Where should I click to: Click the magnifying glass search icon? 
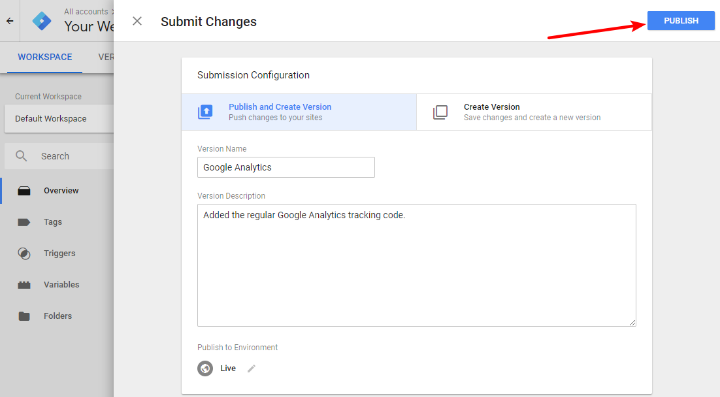click(21, 156)
